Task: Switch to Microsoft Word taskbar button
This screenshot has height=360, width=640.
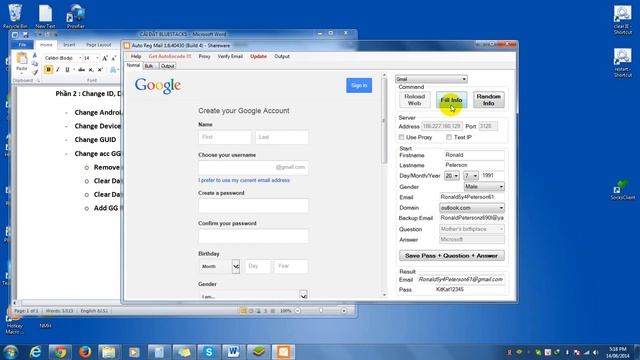Action: [x=233, y=352]
